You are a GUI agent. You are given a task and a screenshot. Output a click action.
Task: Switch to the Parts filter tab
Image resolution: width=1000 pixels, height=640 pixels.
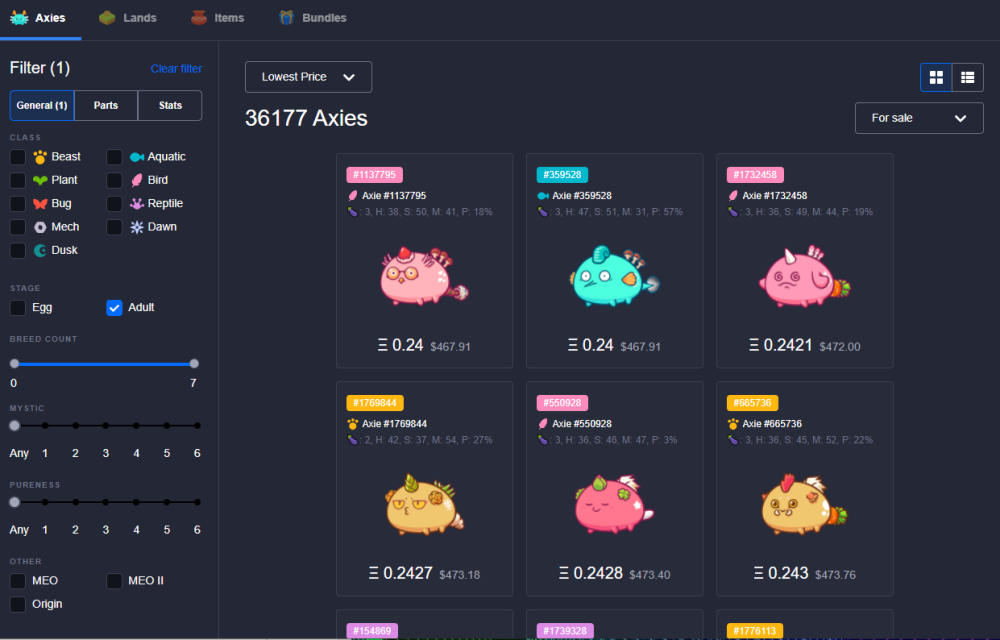[106, 105]
